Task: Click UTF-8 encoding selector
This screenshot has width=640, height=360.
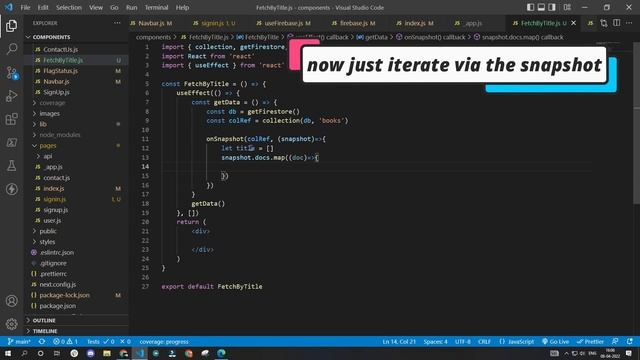Action: click(x=463, y=342)
